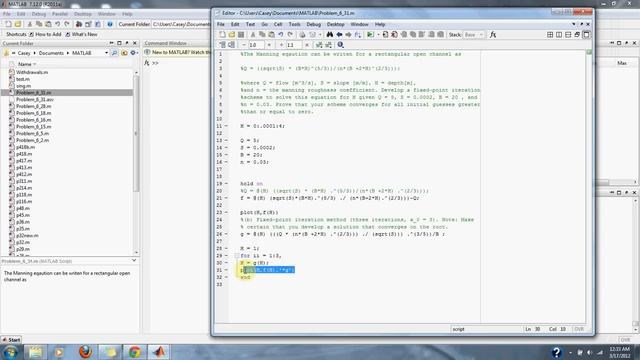Show cell titles magnifier icon
Viewport: 640px width, 360px height.
340,45
